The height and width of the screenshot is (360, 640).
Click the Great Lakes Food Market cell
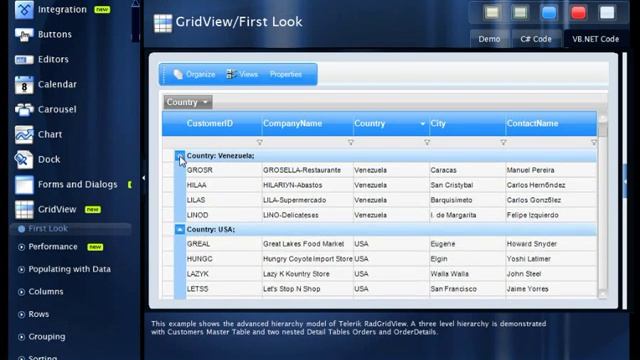pyautogui.click(x=307, y=244)
